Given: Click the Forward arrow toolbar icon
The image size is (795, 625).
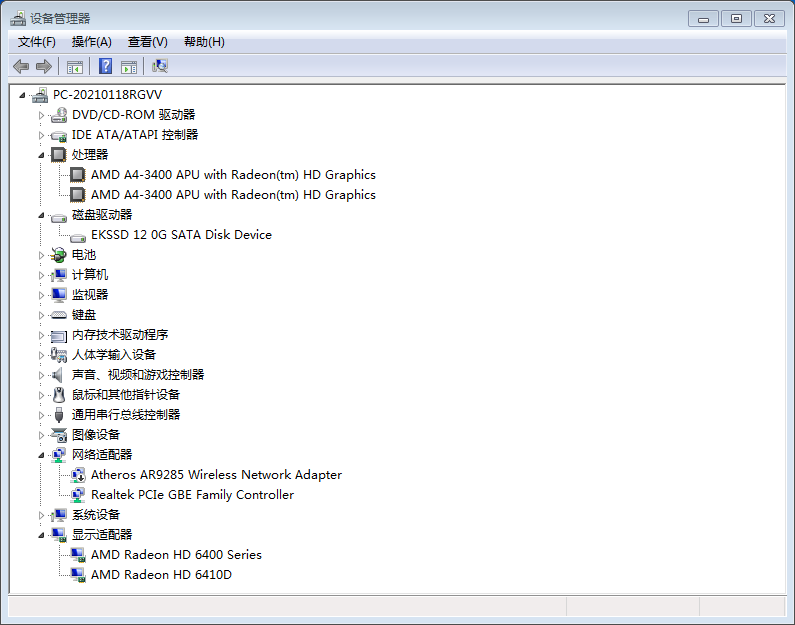Looking at the screenshot, I should click(44, 66).
